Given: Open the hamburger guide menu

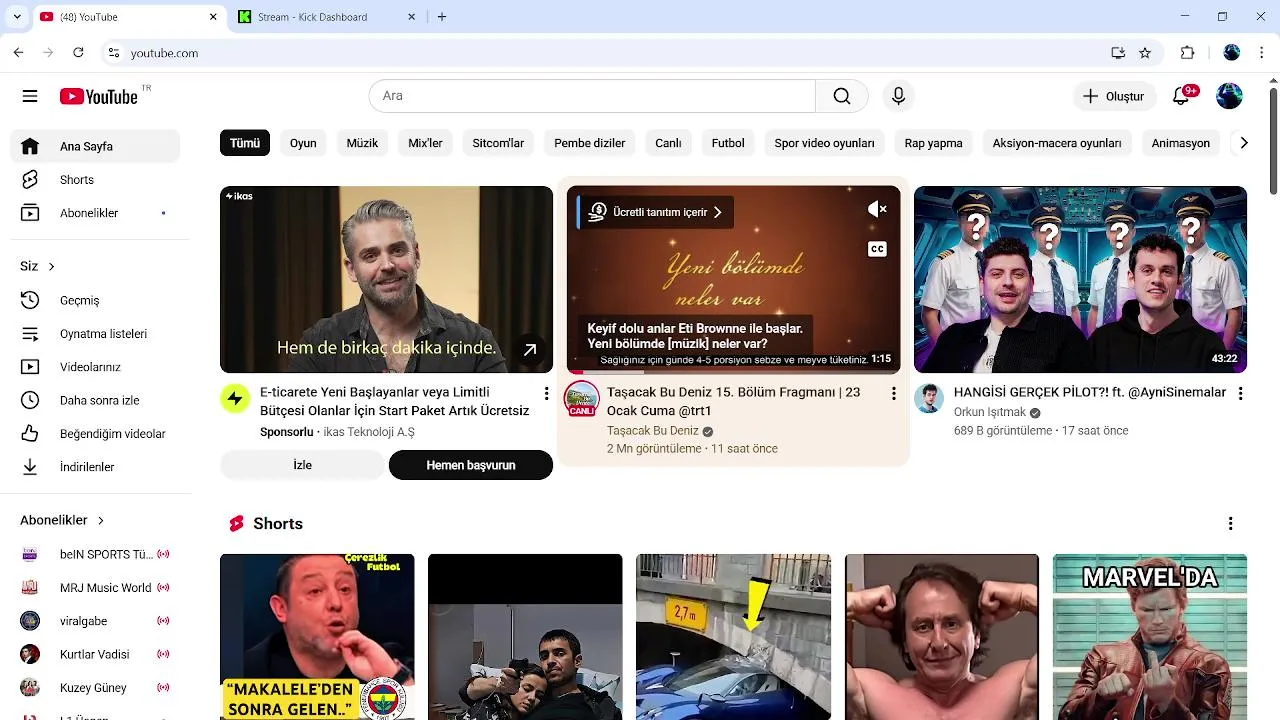Looking at the screenshot, I should tap(30, 96).
